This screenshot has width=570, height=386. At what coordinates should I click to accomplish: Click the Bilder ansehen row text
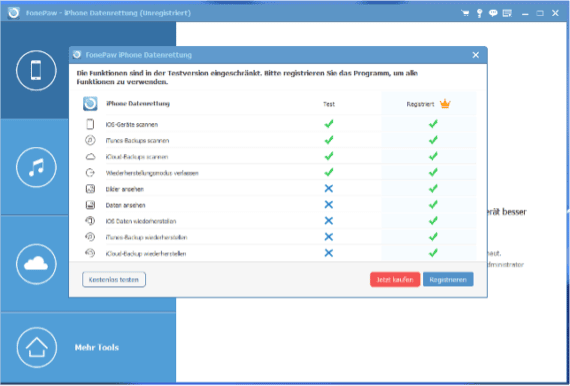(124, 189)
